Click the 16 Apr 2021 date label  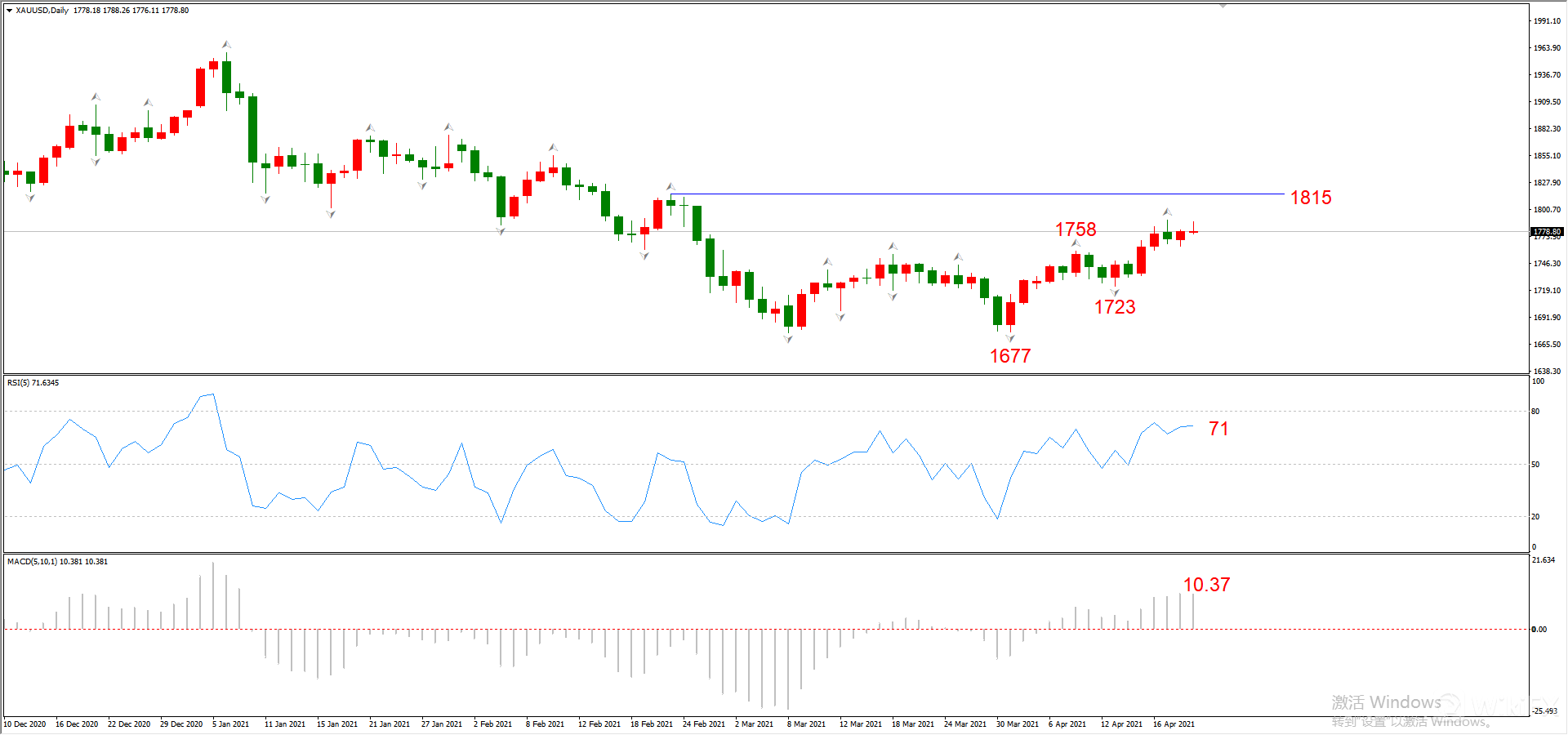(x=1174, y=724)
